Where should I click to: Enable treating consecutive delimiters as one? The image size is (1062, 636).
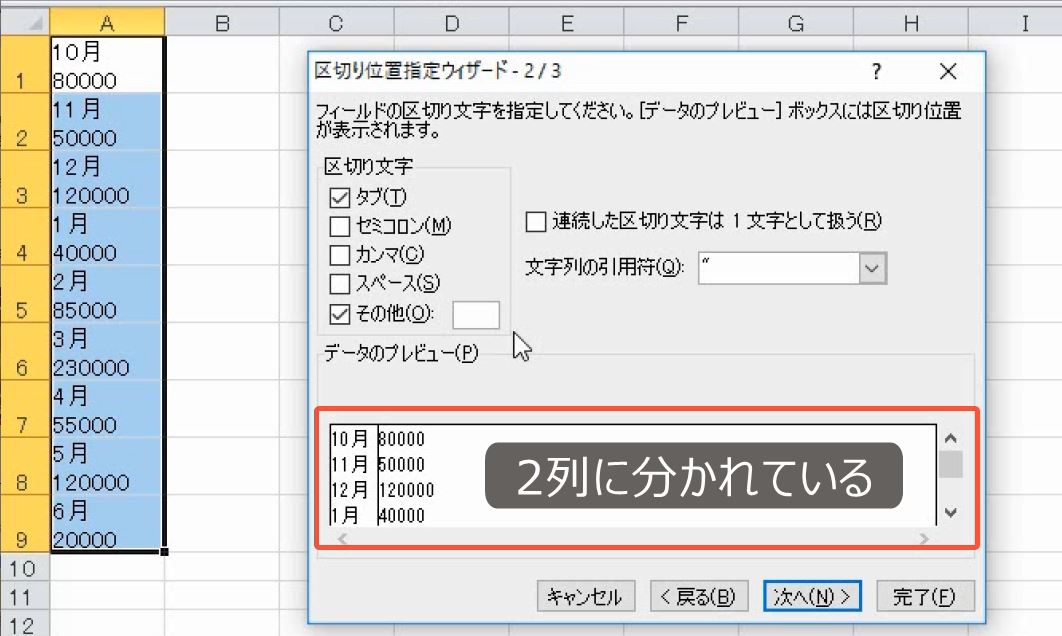tap(536, 222)
